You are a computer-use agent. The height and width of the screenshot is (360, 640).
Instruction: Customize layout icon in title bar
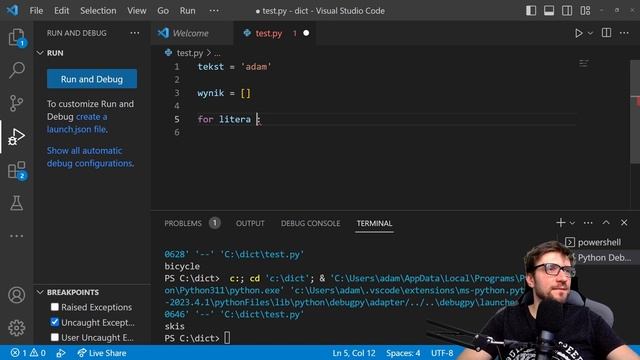[x=585, y=11]
